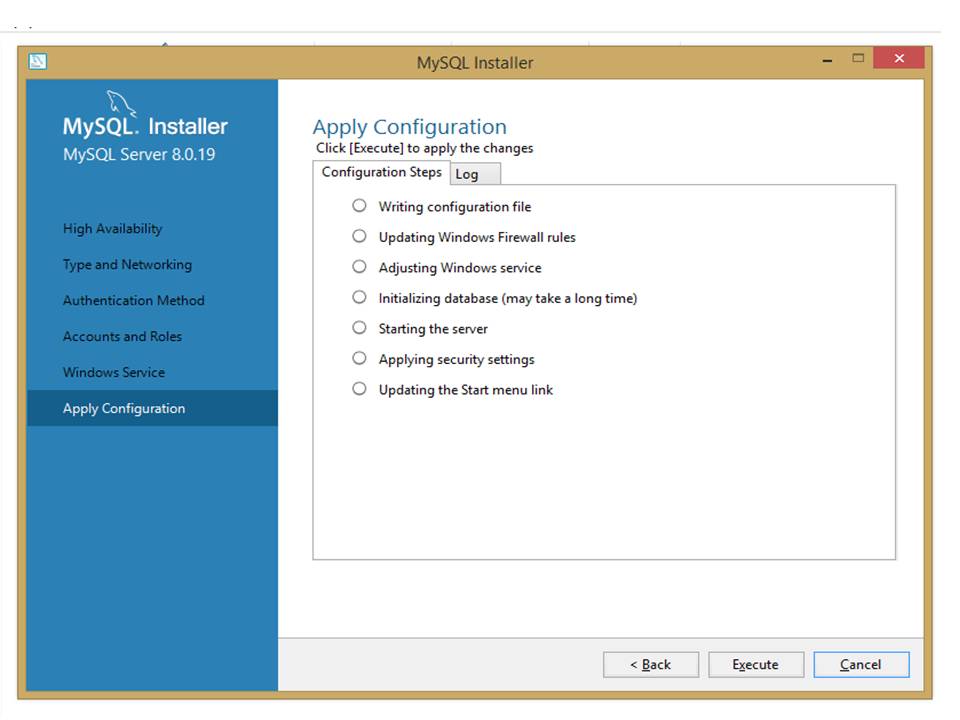Click 'Click [Execute] to apply the changes' text
Screen dimensions: 960x720
click(x=424, y=148)
